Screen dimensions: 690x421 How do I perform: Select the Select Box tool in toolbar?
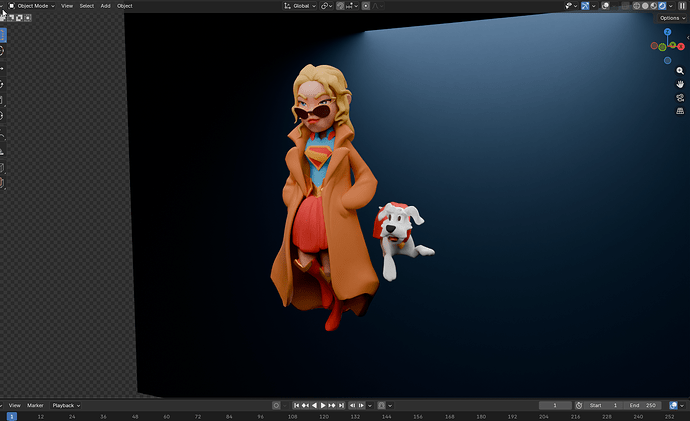[x=3, y=35]
